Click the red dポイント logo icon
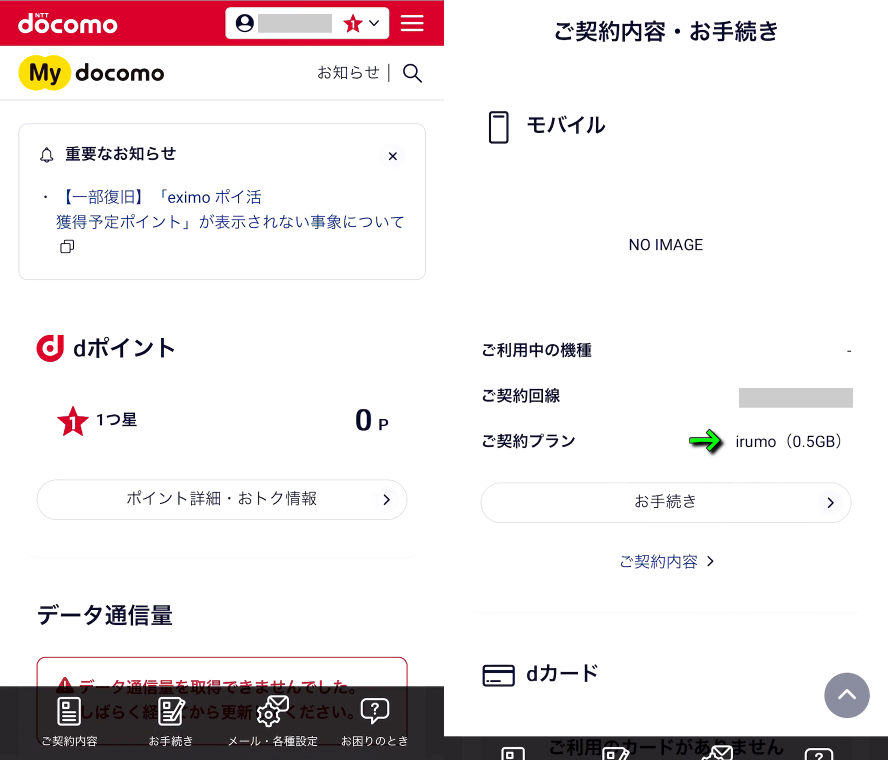This screenshot has width=888, height=760. (x=50, y=348)
